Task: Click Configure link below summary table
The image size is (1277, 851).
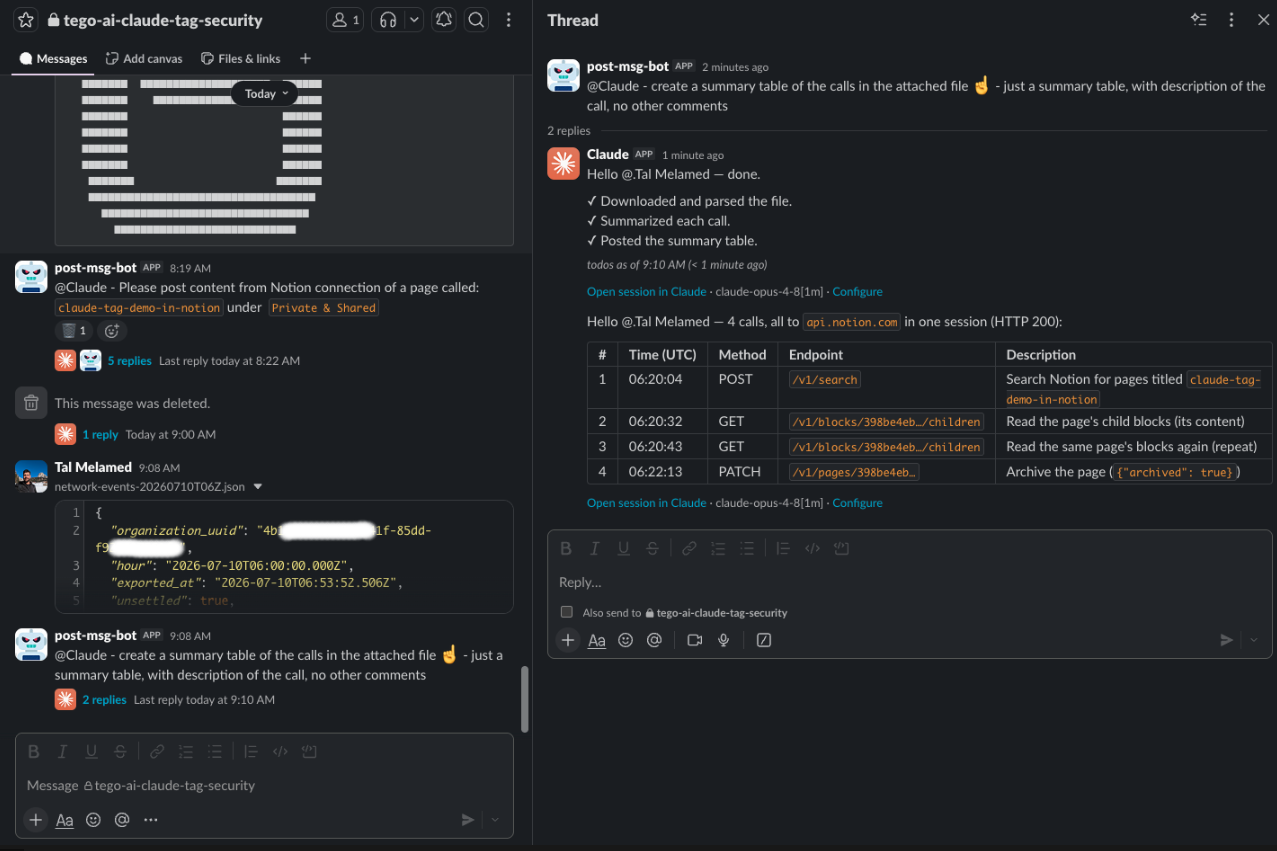Action: click(857, 503)
